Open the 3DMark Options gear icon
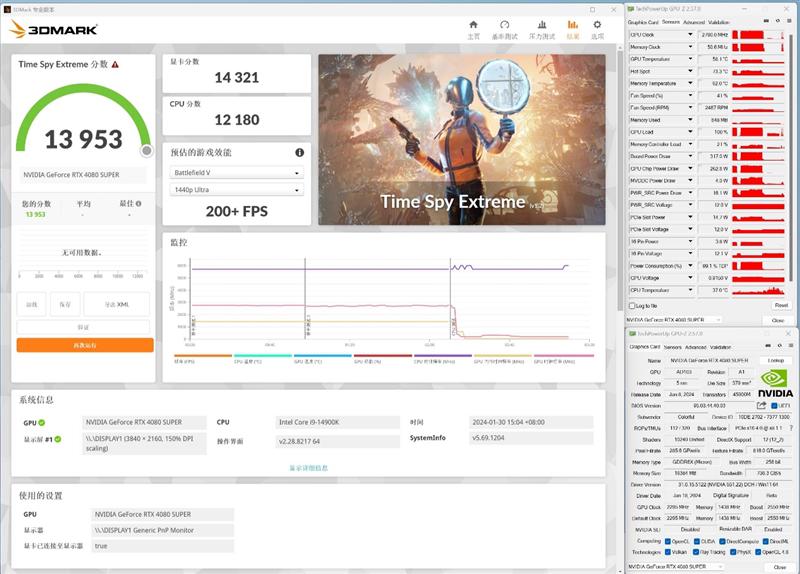The height and width of the screenshot is (574, 800). [x=597, y=24]
